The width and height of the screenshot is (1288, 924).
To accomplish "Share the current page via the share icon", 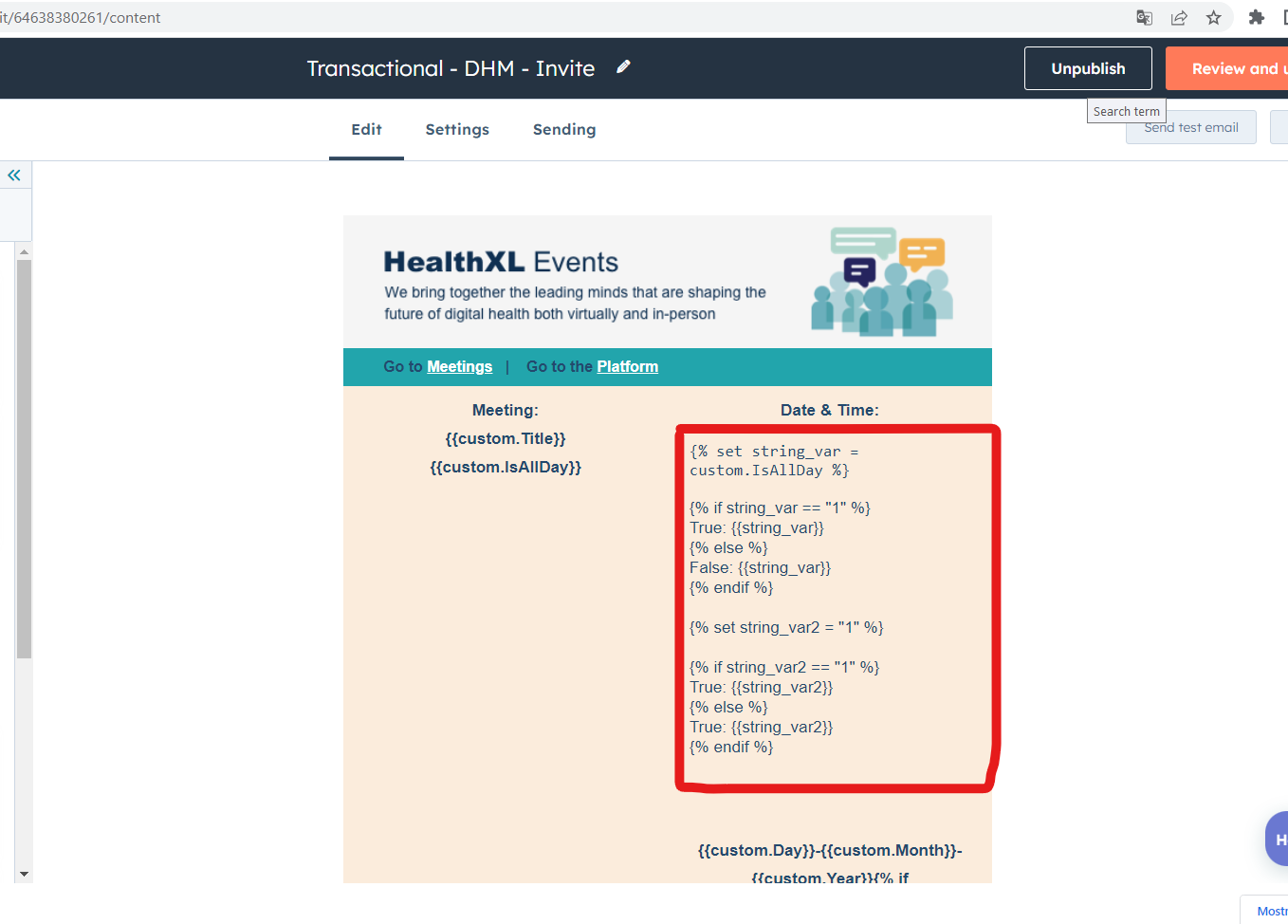I will point(1179,17).
